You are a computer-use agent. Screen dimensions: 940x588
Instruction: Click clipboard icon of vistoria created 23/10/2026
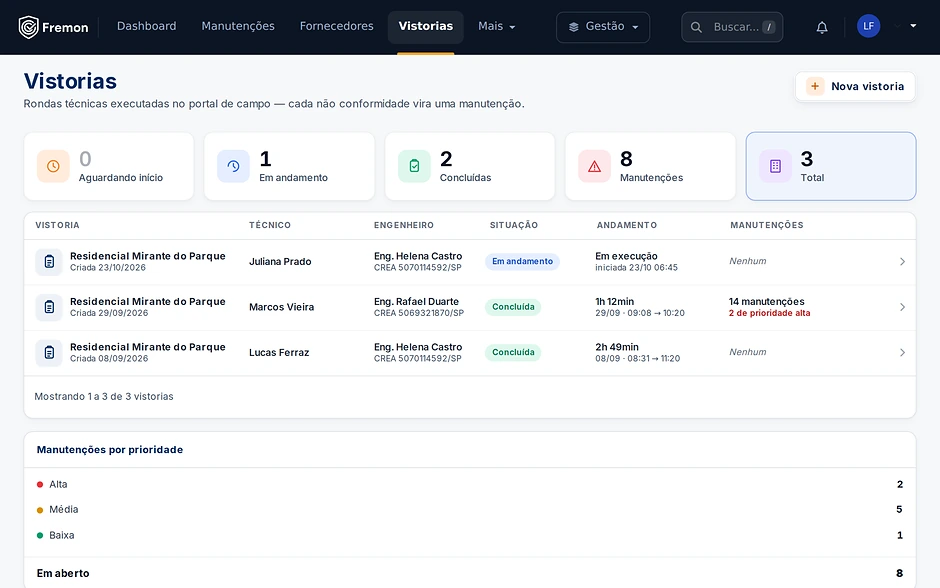pos(49,262)
